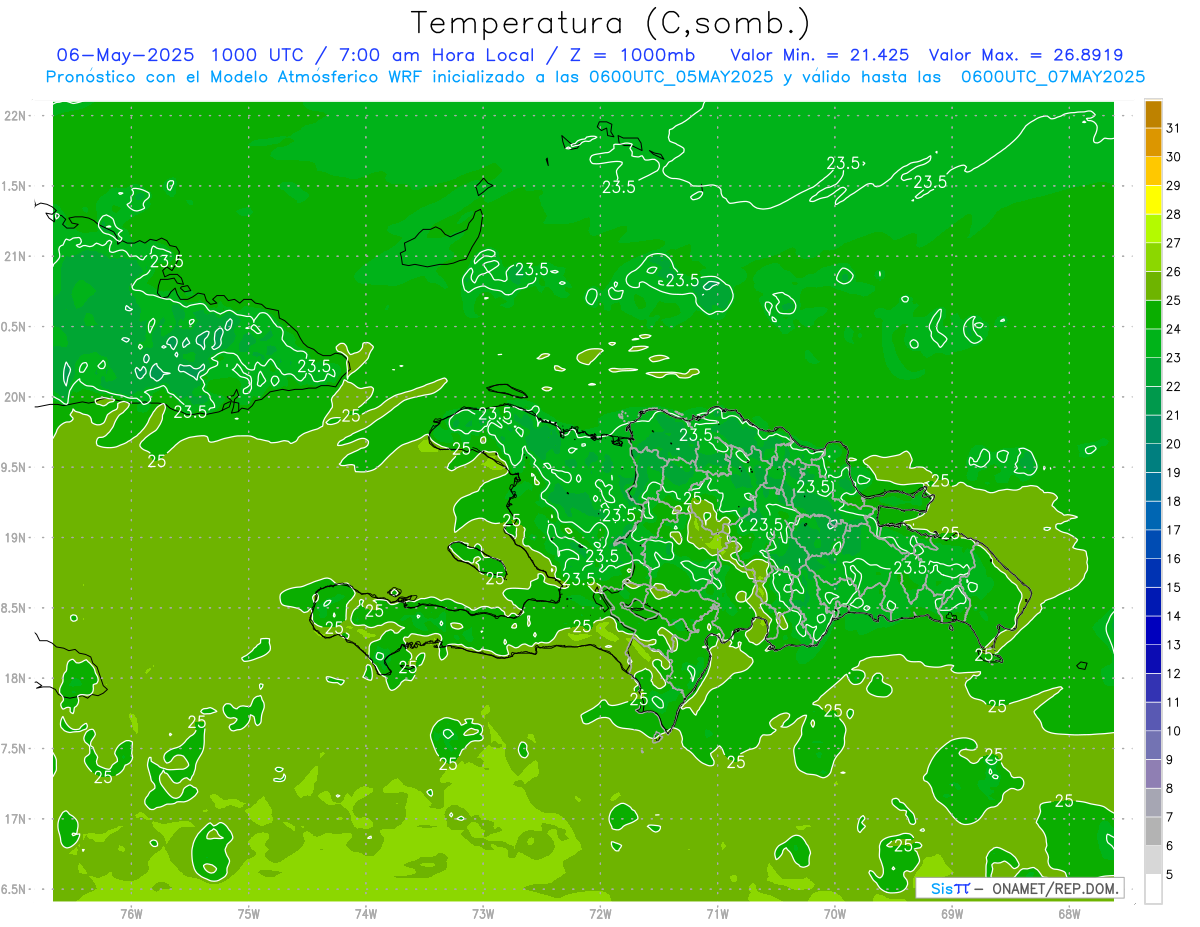The image size is (1200, 927).
Task: Click the "19N" latitude axis label
Action: tap(16, 538)
